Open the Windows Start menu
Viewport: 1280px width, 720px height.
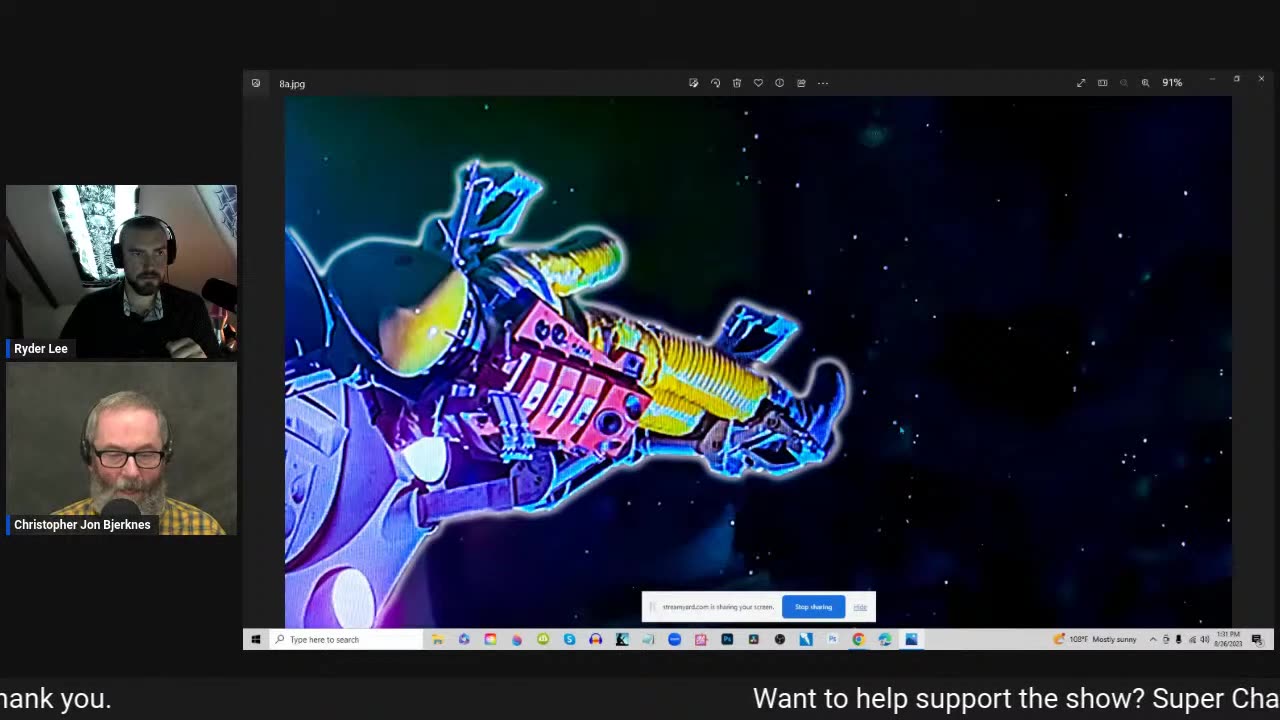point(256,639)
